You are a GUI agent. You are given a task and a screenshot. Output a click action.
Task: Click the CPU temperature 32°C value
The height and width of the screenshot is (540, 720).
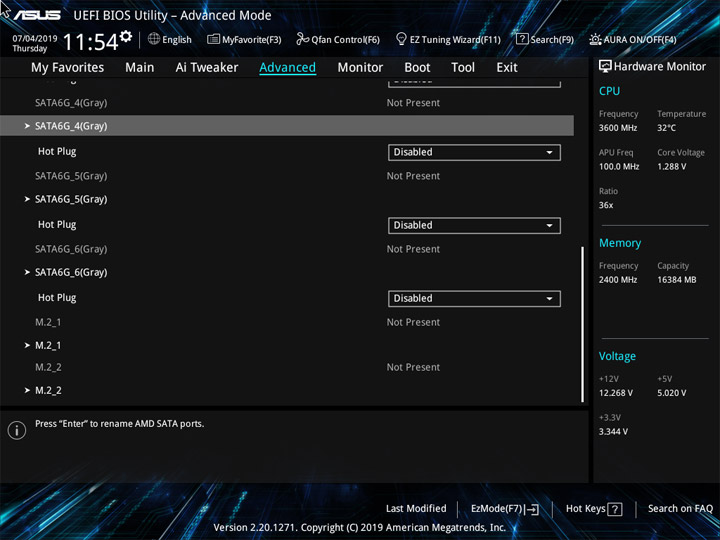pyautogui.click(x=666, y=128)
